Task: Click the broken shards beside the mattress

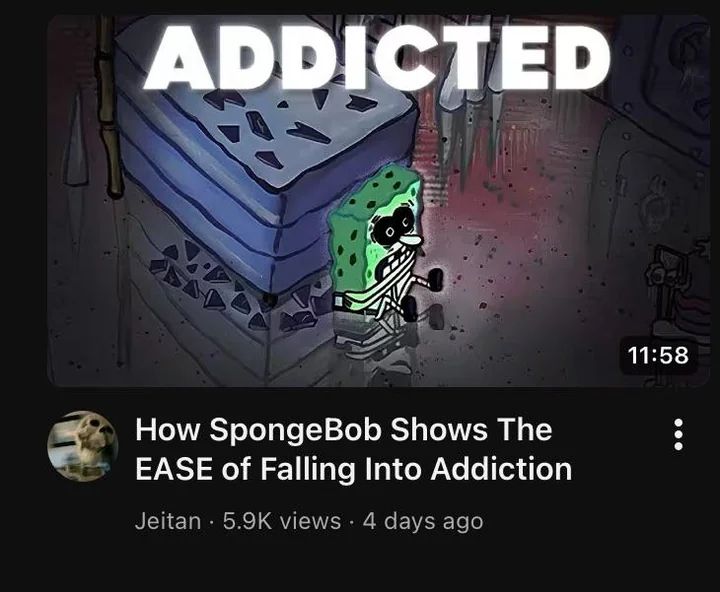Action: point(230,287)
